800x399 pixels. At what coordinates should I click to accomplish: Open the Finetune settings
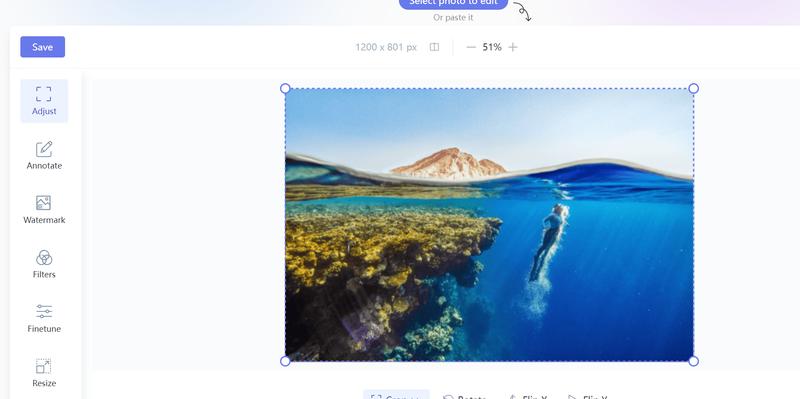pyautogui.click(x=44, y=319)
